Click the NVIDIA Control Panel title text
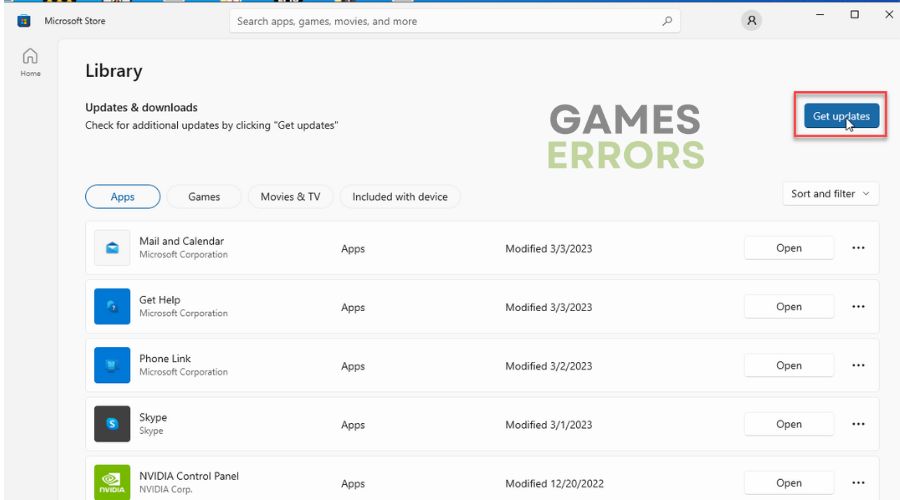This screenshot has width=900, height=500. pyautogui.click(x=189, y=476)
